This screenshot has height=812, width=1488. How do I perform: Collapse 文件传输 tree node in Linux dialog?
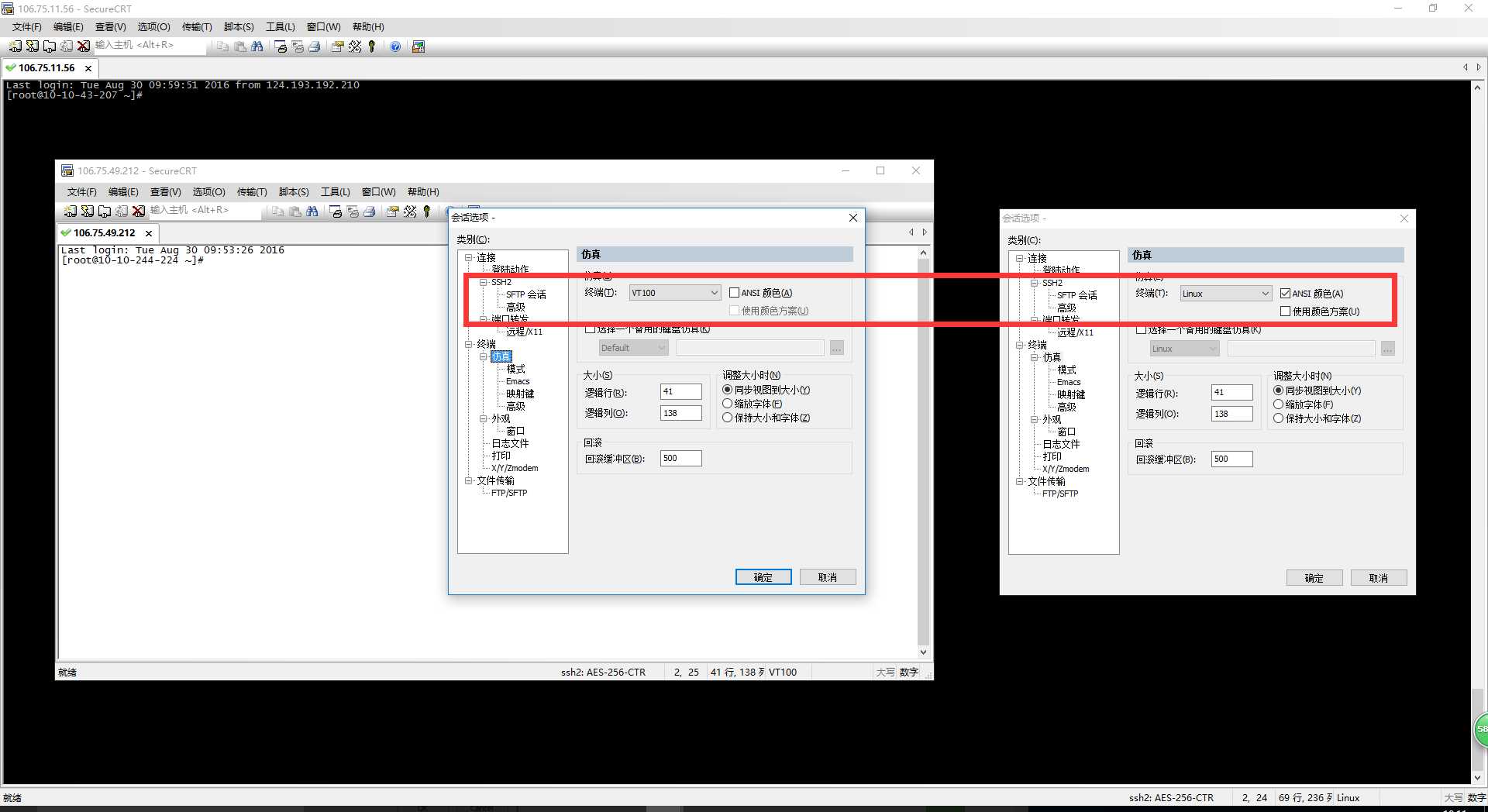click(x=1019, y=481)
